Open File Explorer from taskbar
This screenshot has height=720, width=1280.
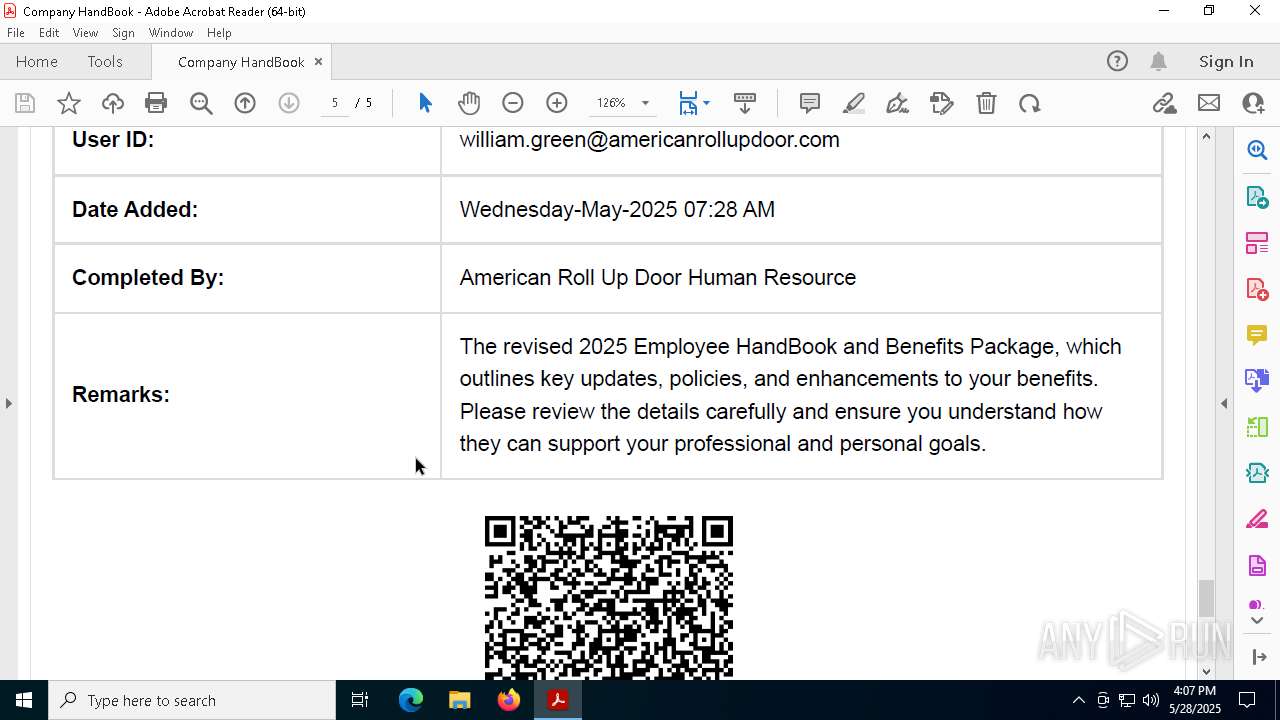[x=459, y=700]
